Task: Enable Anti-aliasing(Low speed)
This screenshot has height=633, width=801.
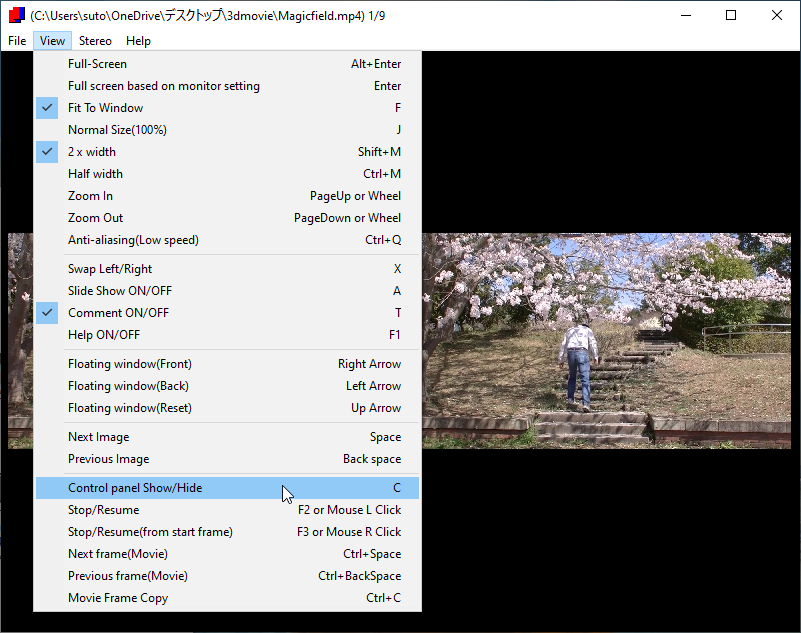Action: (x=227, y=240)
